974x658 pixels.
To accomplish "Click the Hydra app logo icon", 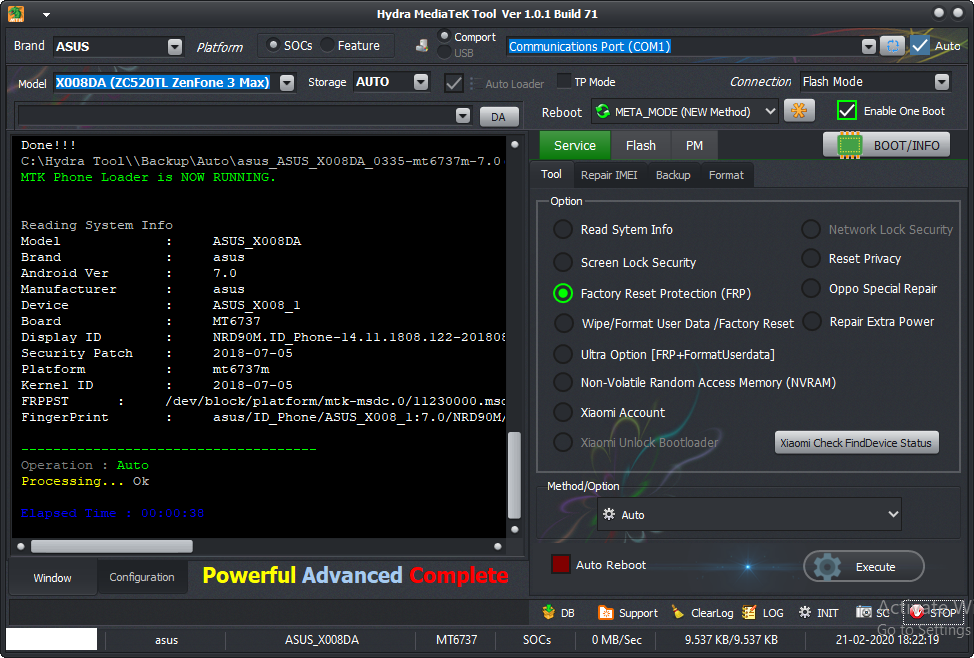I will (x=16, y=14).
